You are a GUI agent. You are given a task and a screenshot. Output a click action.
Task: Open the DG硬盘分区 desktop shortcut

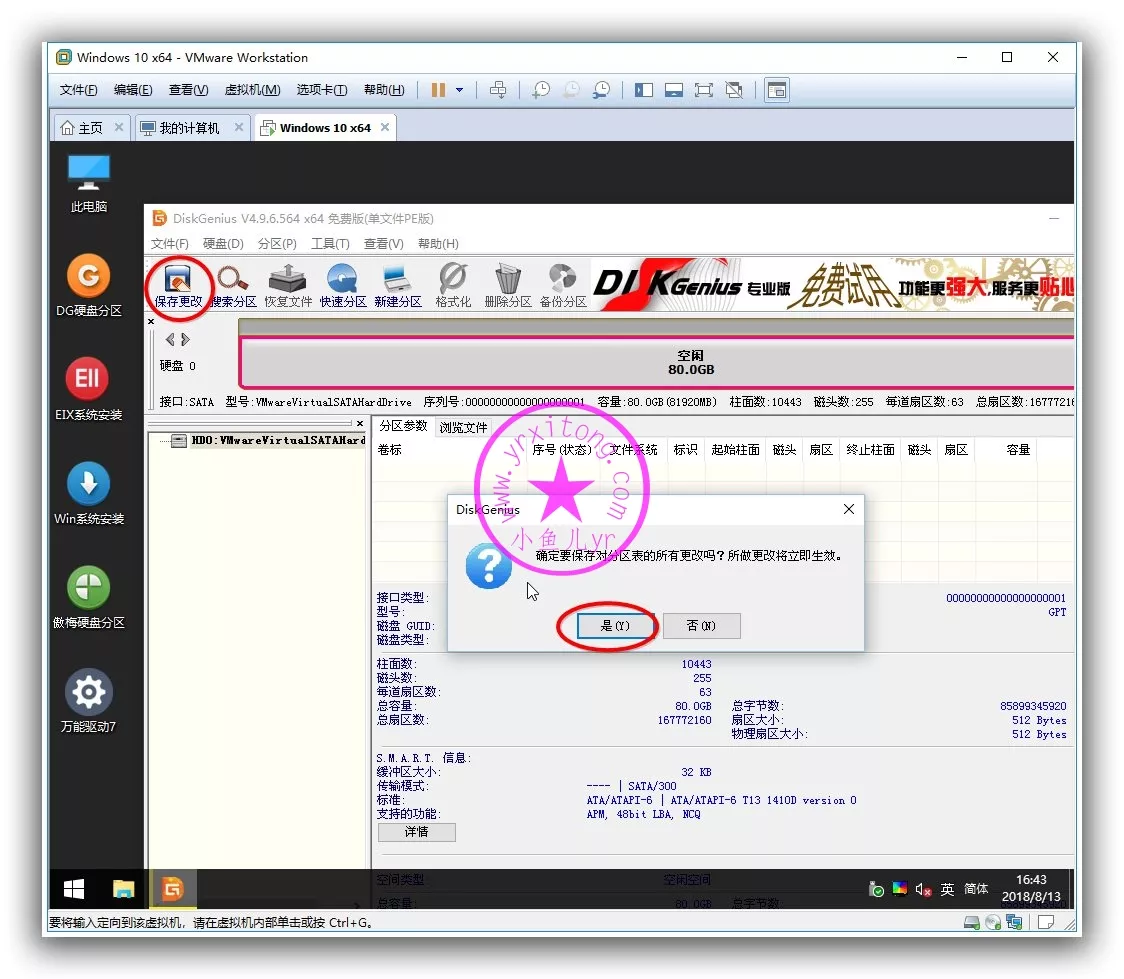pos(88,285)
